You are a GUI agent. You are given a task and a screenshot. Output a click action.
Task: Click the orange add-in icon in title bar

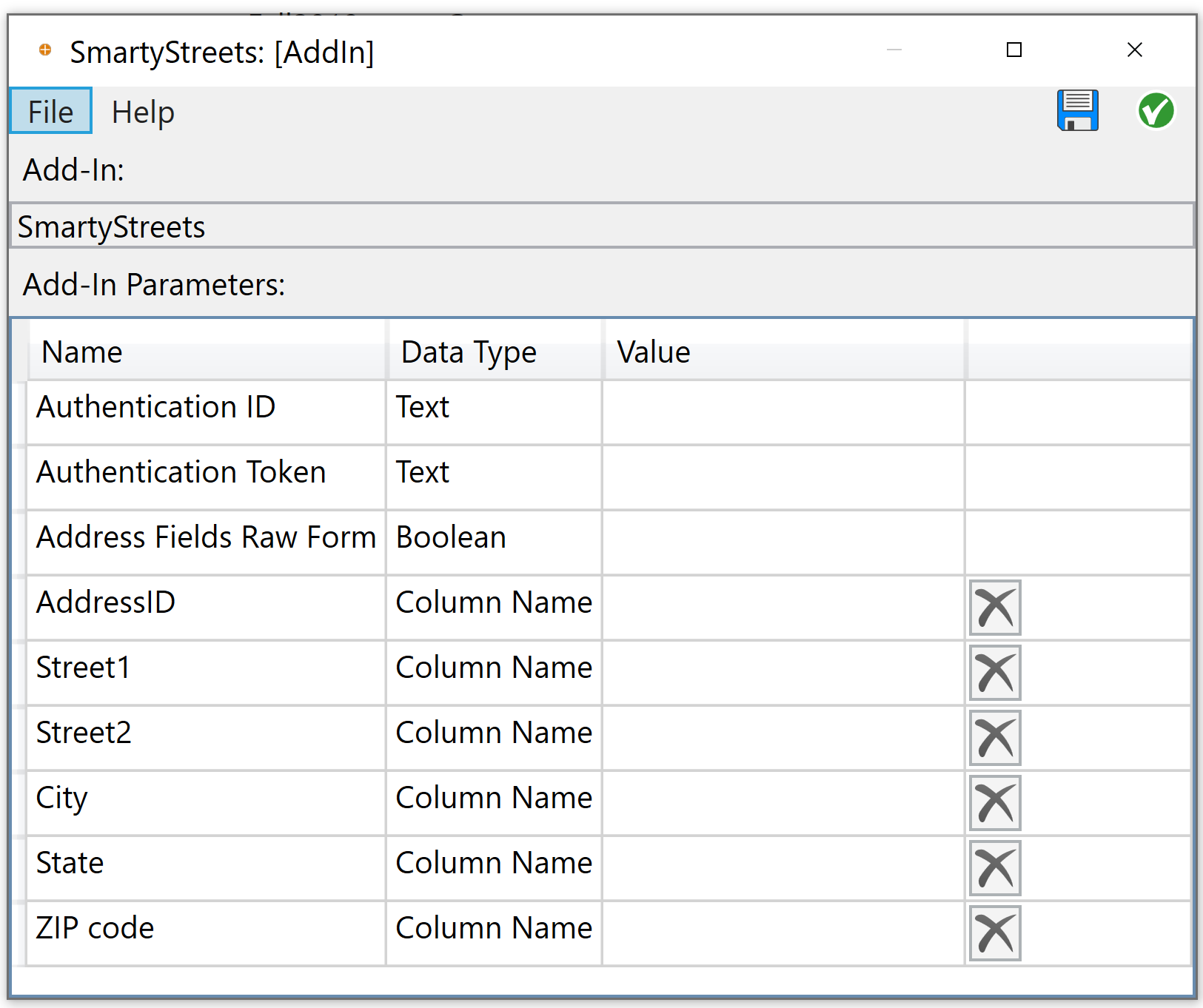tap(44, 50)
